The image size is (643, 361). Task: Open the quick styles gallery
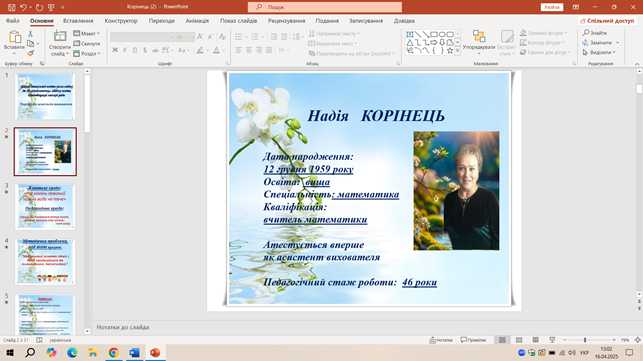click(507, 42)
